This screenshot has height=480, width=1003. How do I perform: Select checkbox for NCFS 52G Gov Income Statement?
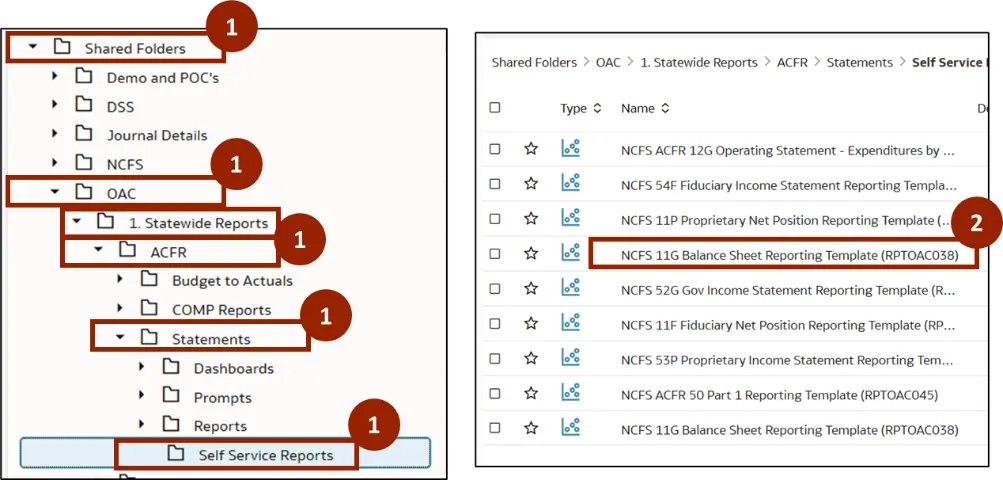495,288
